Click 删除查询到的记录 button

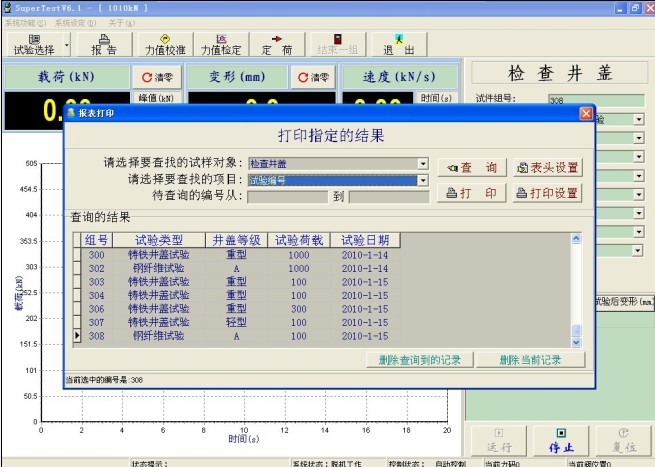point(419,360)
